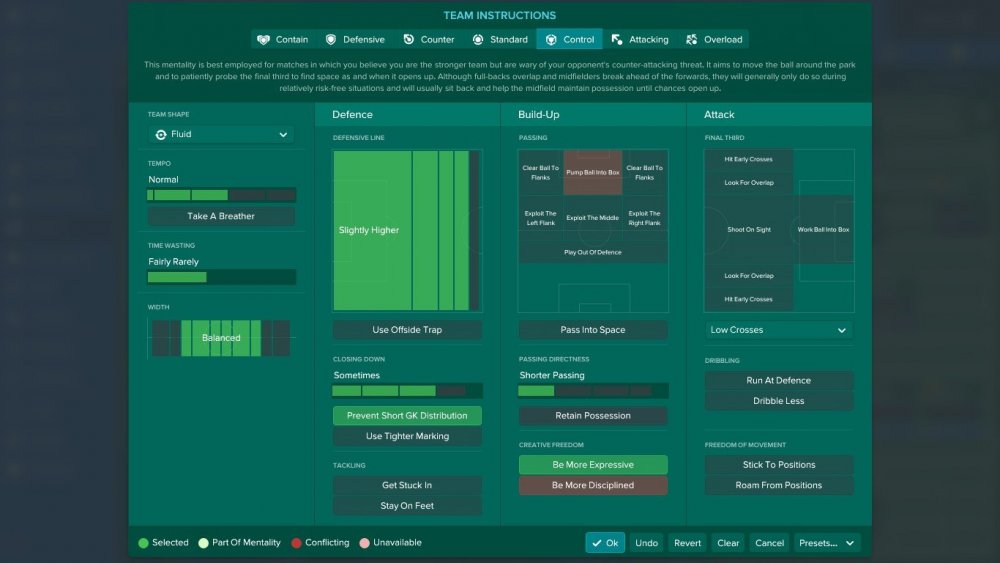The width and height of the screenshot is (1000, 563).
Task: Click the checkmark icon on Ok
Action: 597,543
